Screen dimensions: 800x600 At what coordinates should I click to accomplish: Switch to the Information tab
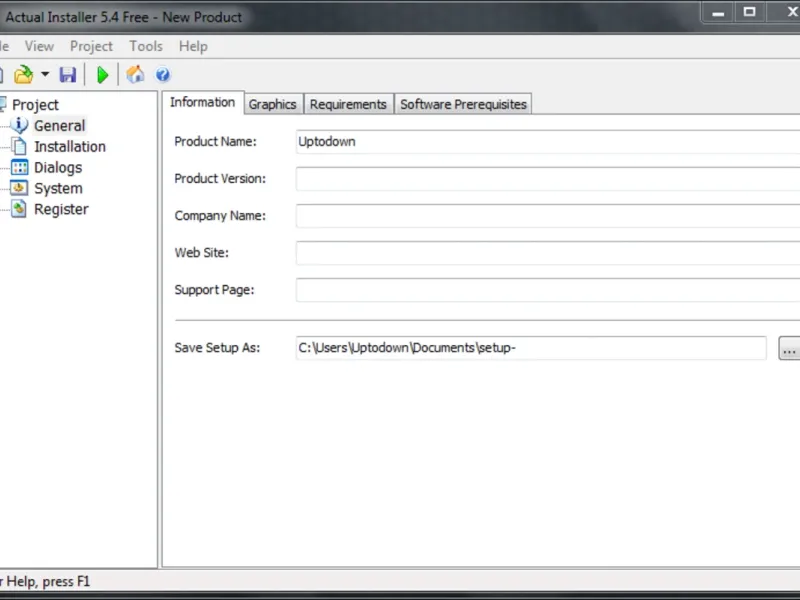click(x=203, y=103)
